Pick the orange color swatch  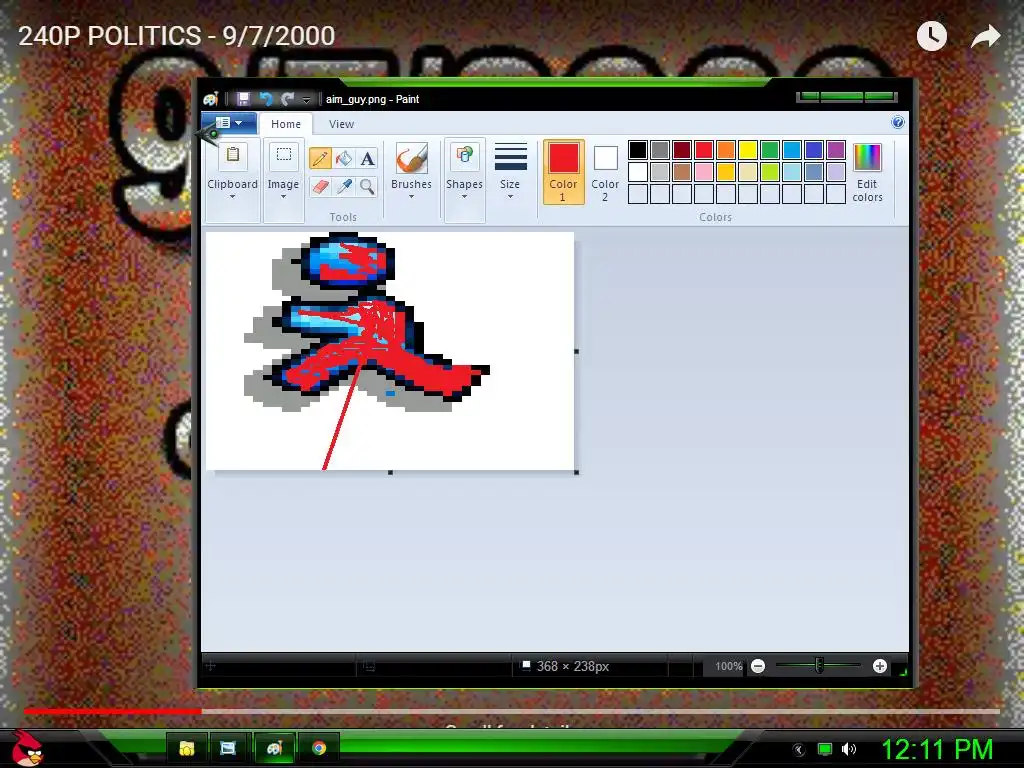point(726,150)
